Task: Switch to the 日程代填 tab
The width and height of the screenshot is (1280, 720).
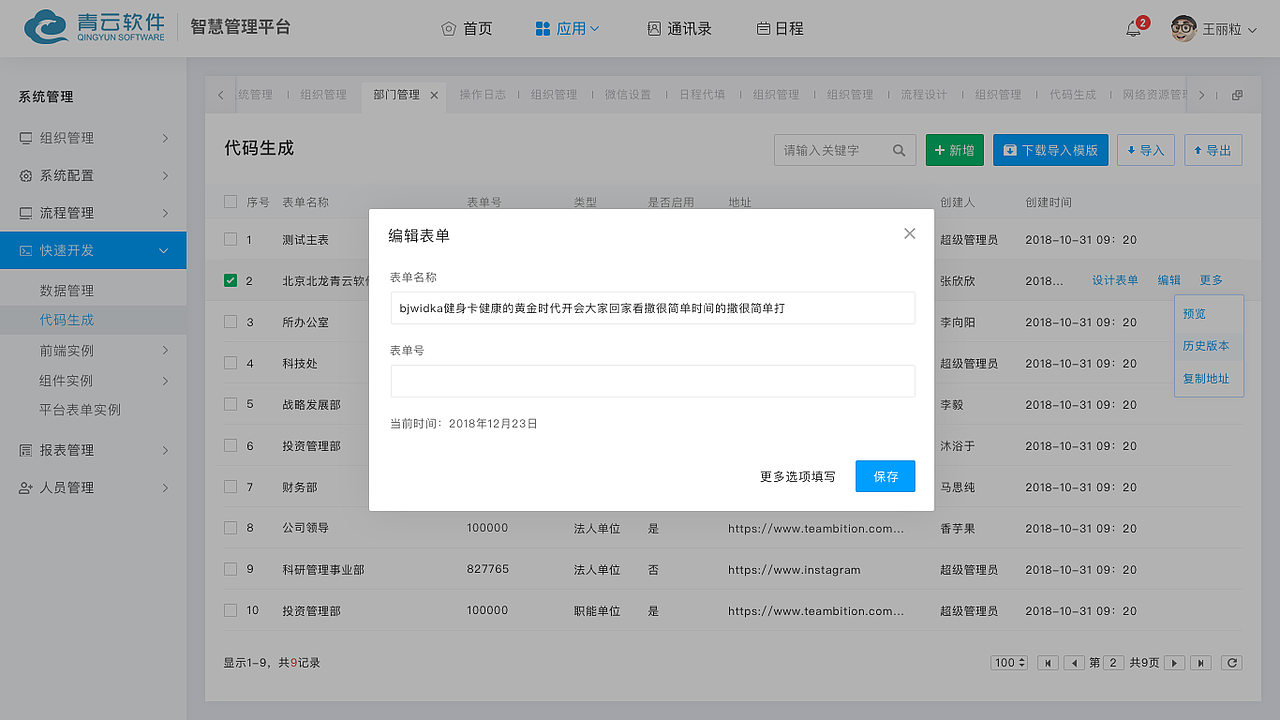Action: coord(702,95)
